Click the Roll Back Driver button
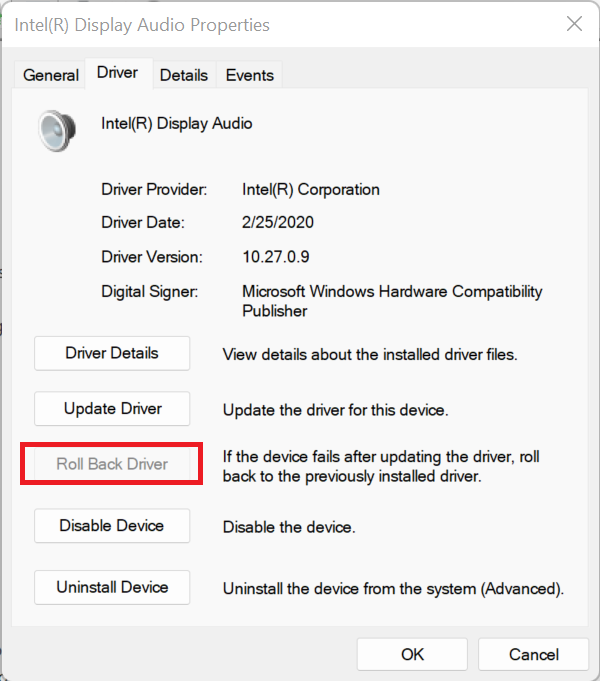Screen dimensions: 600x681 (112, 465)
